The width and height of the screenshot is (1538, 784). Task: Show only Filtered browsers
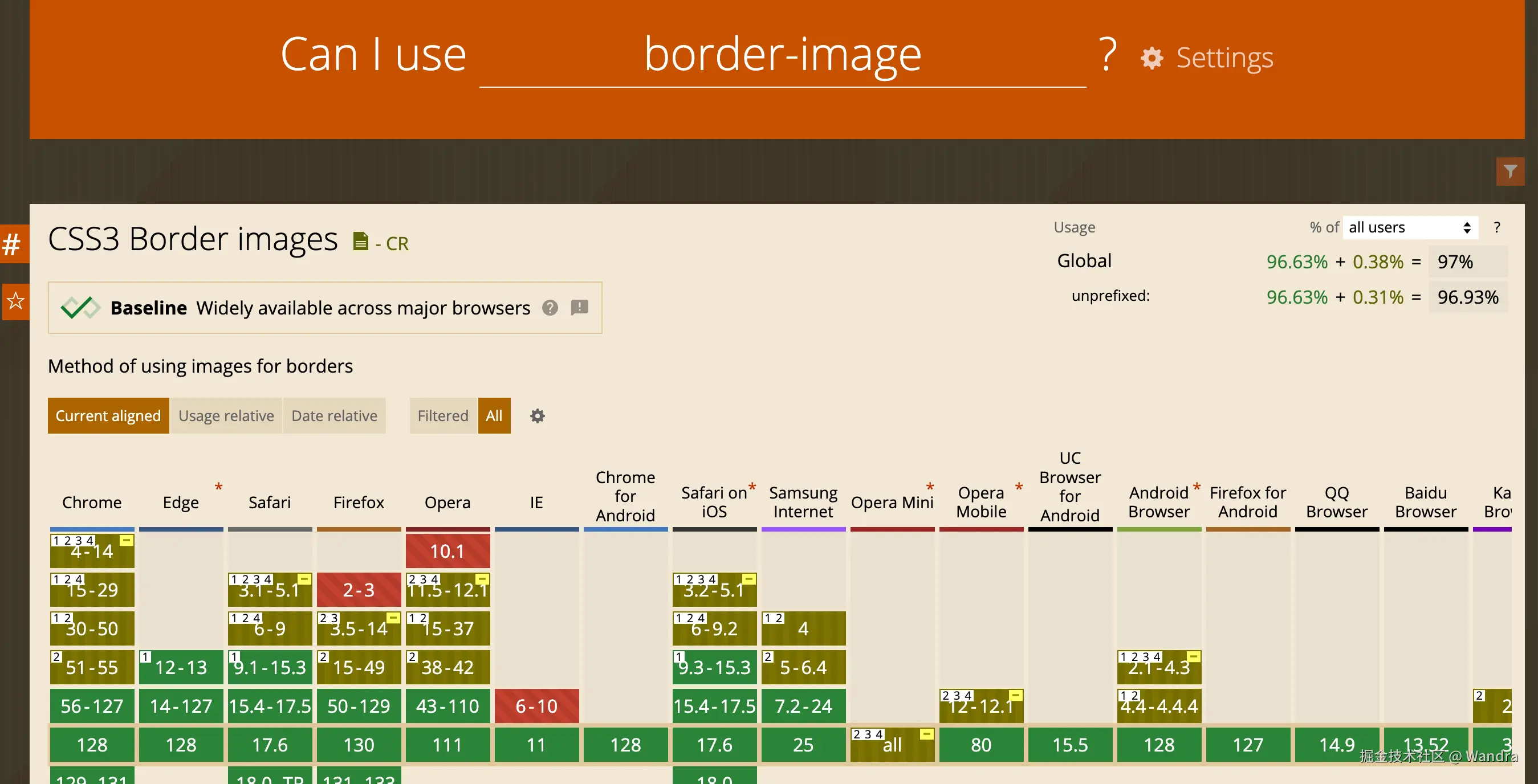443,416
